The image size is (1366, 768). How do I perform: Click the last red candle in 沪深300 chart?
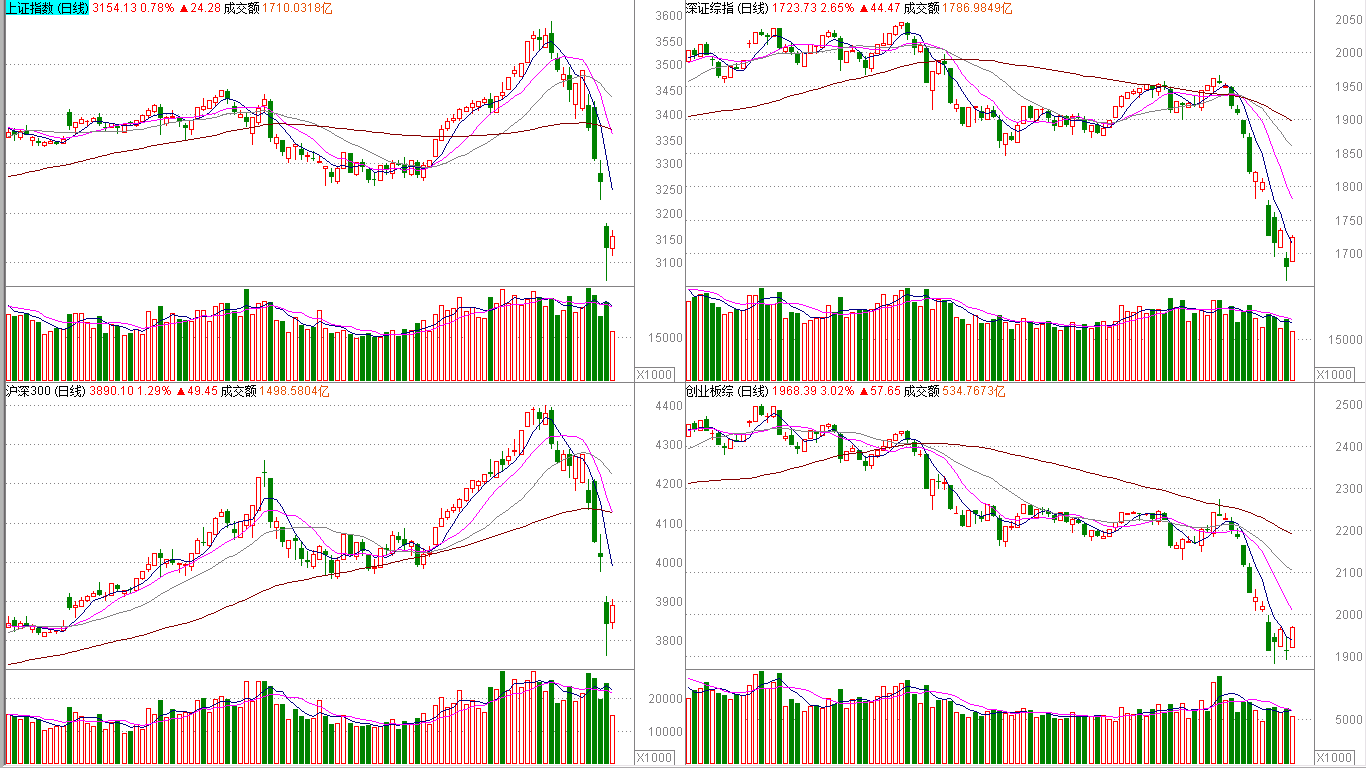(x=612, y=613)
